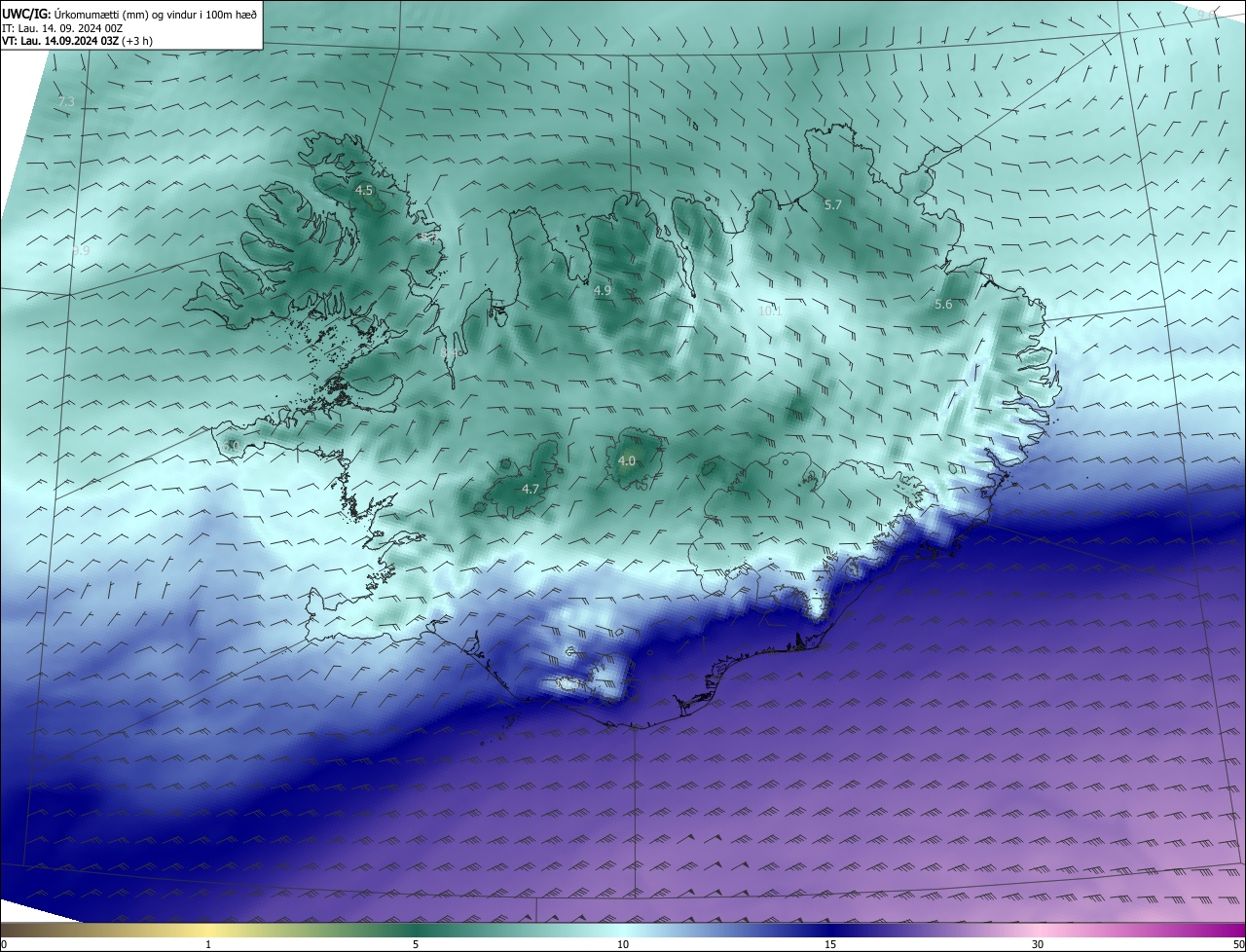The height and width of the screenshot is (952, 1246).
Task: Click the 'IT: Lau. 14. 09. 2024 00Z' line
Action: pyautogui.click(x=62, y=28)
